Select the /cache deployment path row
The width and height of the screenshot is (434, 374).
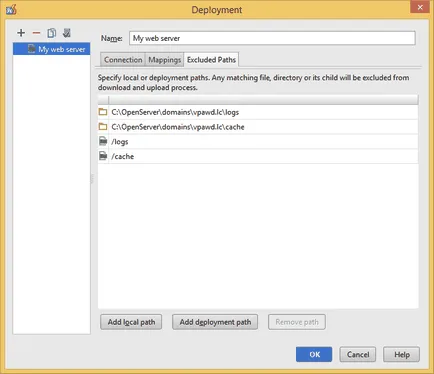point(258,156)
